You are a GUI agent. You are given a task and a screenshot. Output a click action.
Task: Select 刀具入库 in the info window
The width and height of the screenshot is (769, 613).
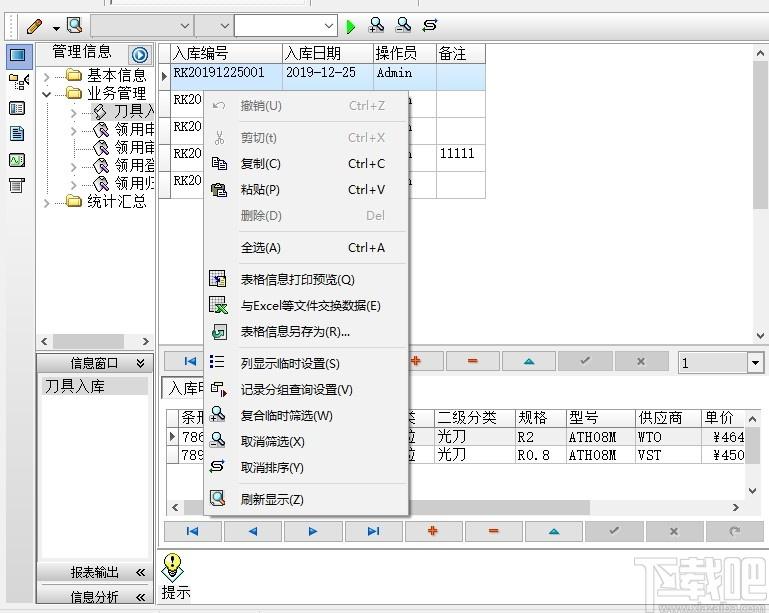(94, 386)
